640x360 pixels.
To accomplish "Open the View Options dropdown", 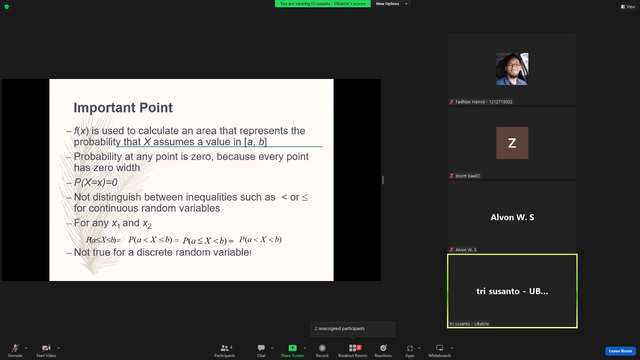I will coord(391,4).
